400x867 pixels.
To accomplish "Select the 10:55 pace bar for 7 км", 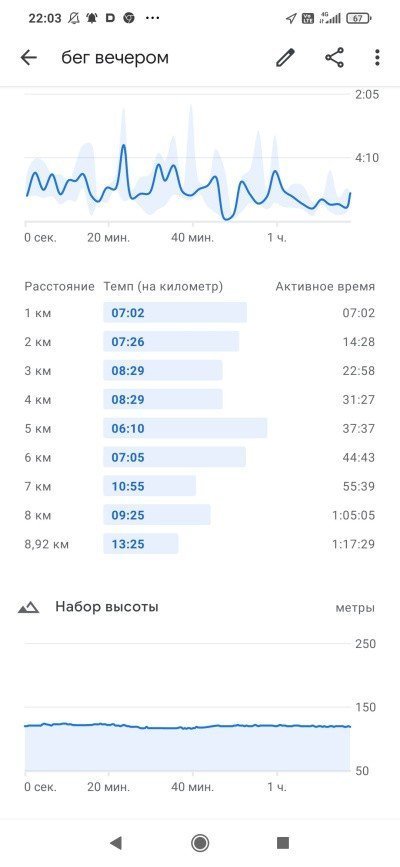I will [149, 486].
